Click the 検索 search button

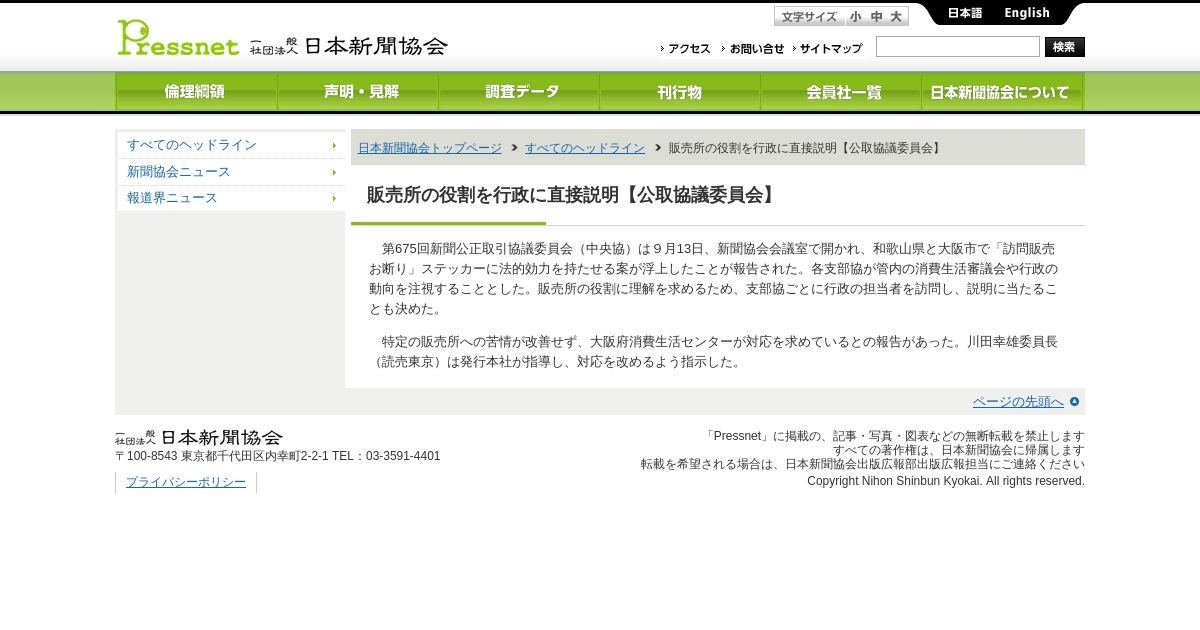(1065, 47)
